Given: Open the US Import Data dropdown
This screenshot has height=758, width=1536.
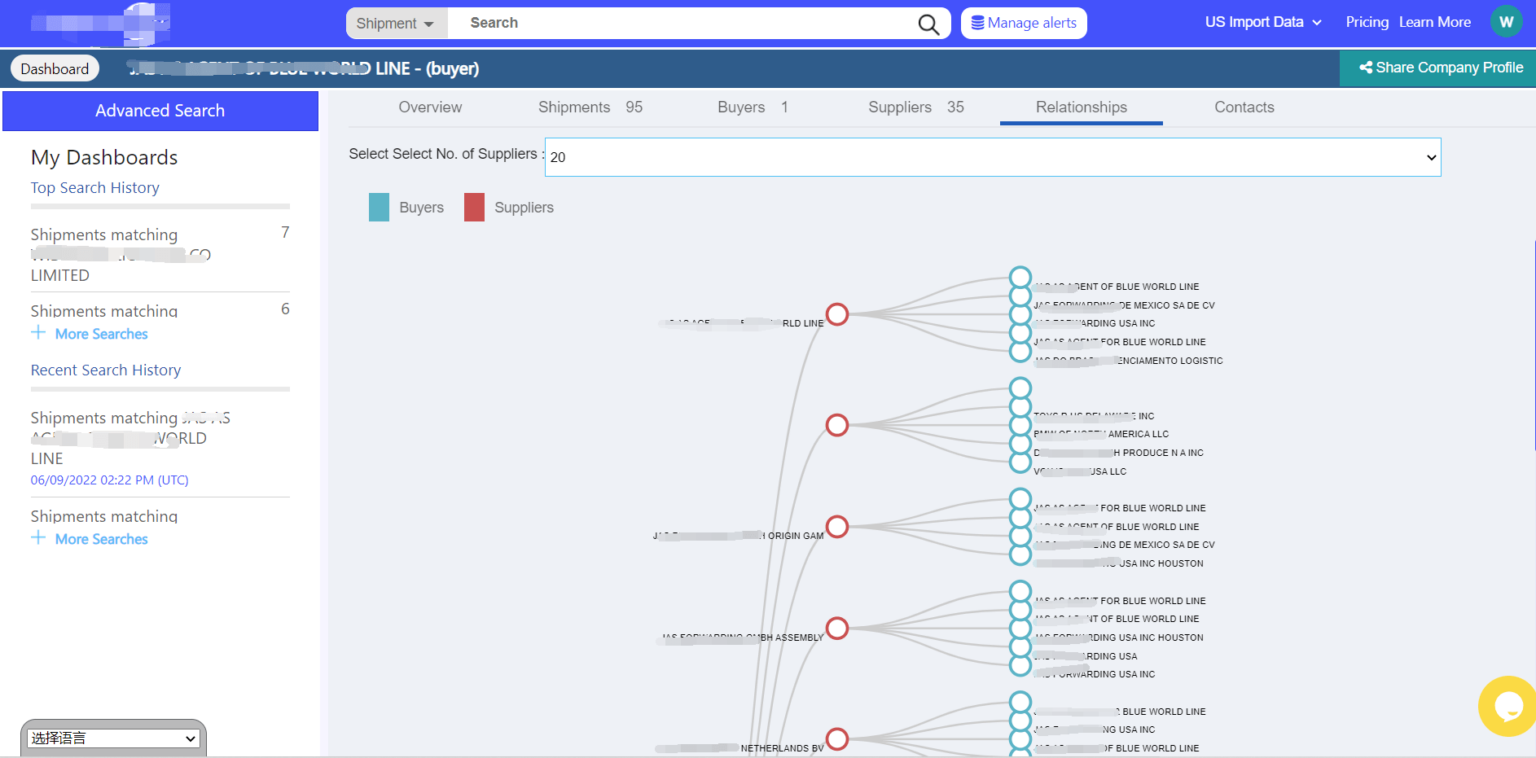Looking at the screenshot, I should 1263,22.
